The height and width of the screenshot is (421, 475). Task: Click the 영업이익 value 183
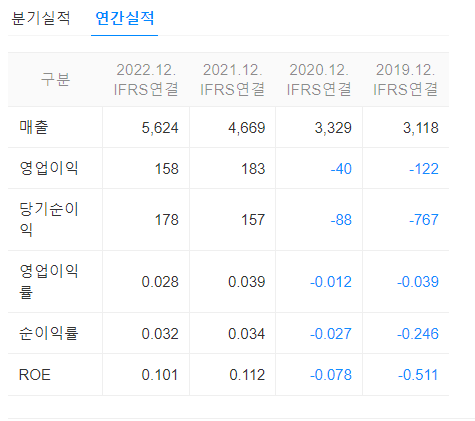pos(253,169)
